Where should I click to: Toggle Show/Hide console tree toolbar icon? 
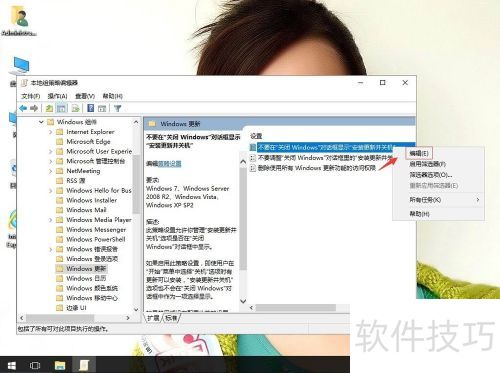tap(61, 108)
